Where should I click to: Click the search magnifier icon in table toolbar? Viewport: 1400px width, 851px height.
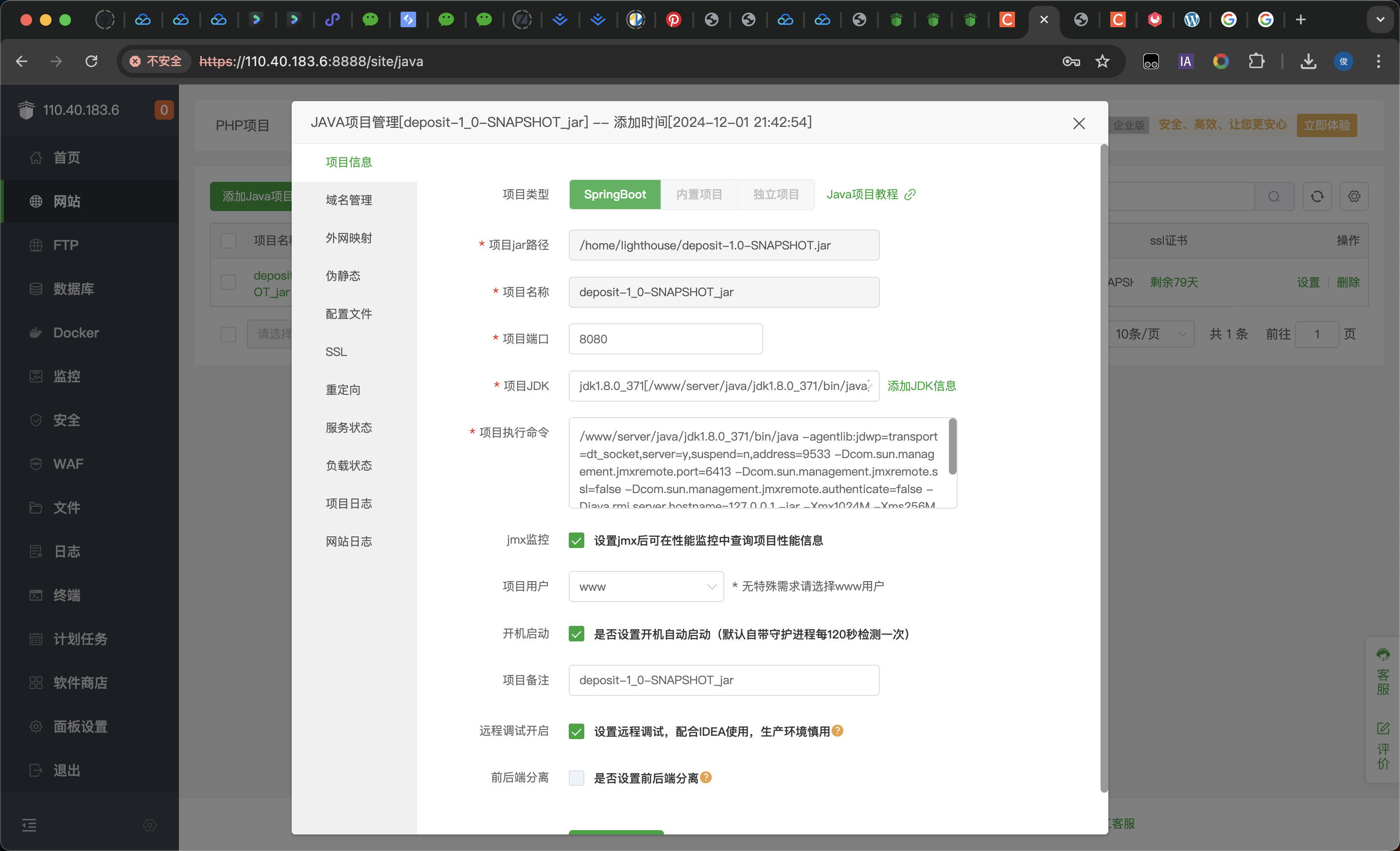pyautogui.click(x=1274, y=196)
